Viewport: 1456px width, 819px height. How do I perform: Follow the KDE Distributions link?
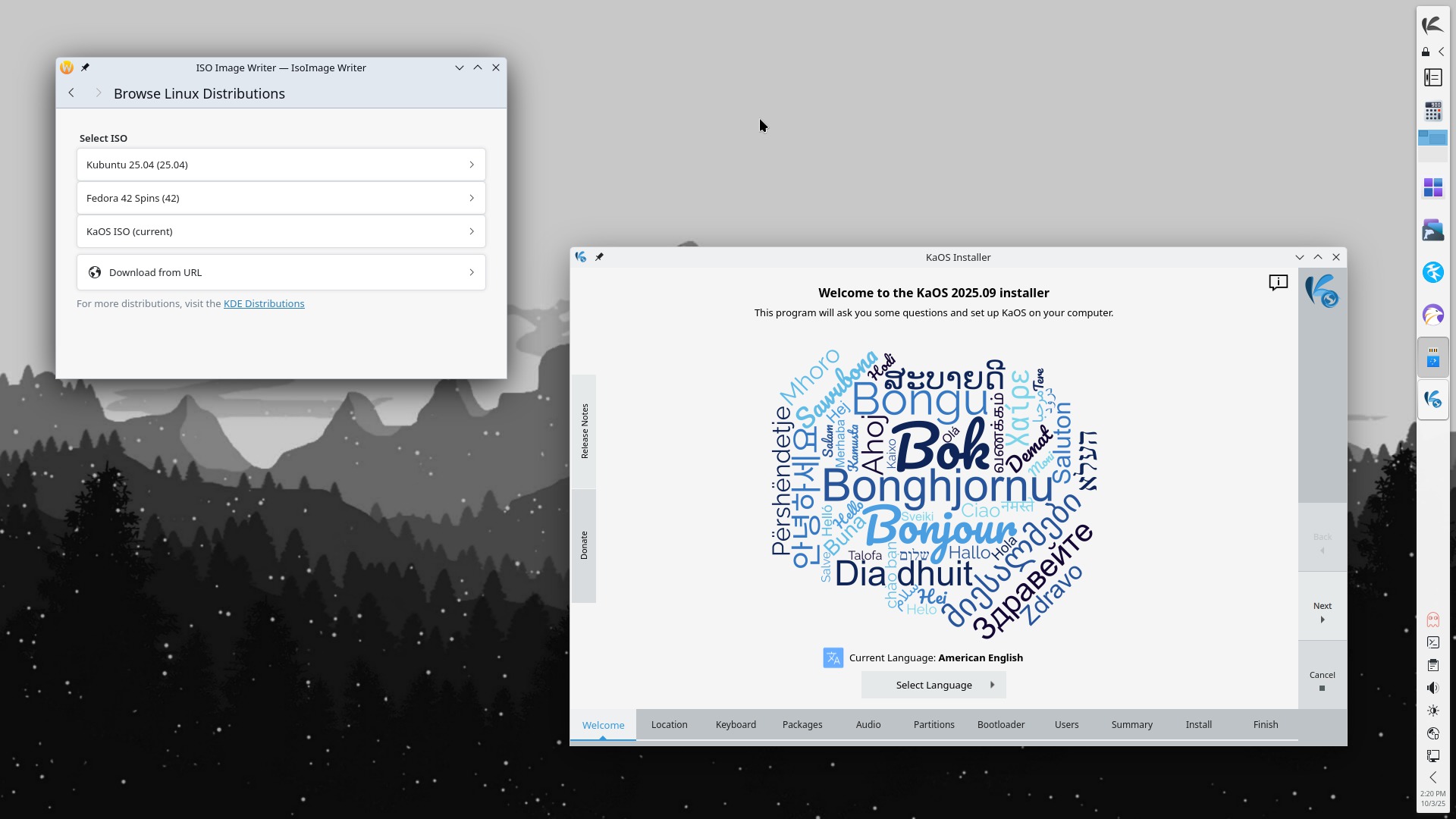[x=263, y=303]
